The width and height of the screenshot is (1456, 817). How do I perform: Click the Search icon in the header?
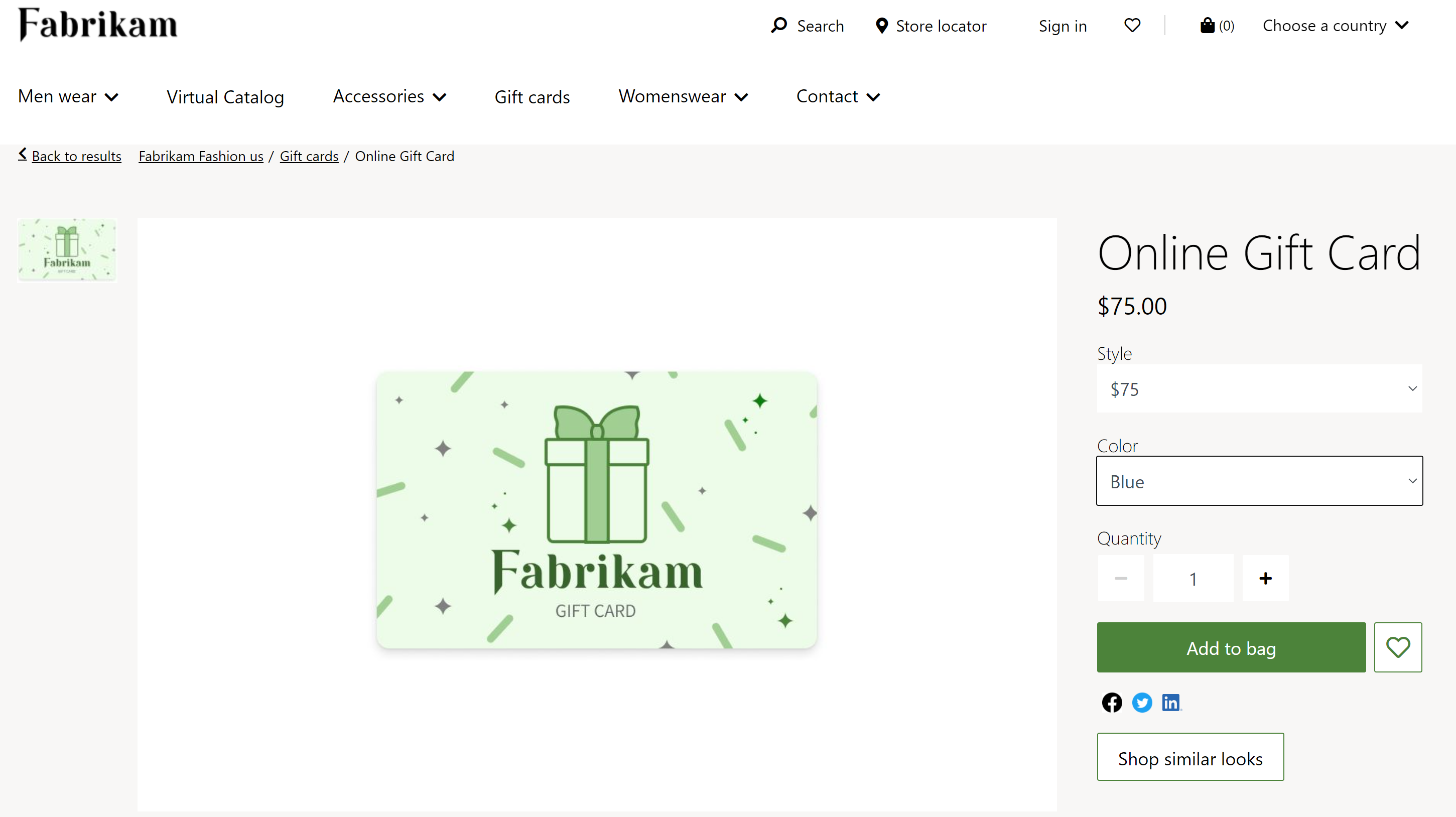778,25
